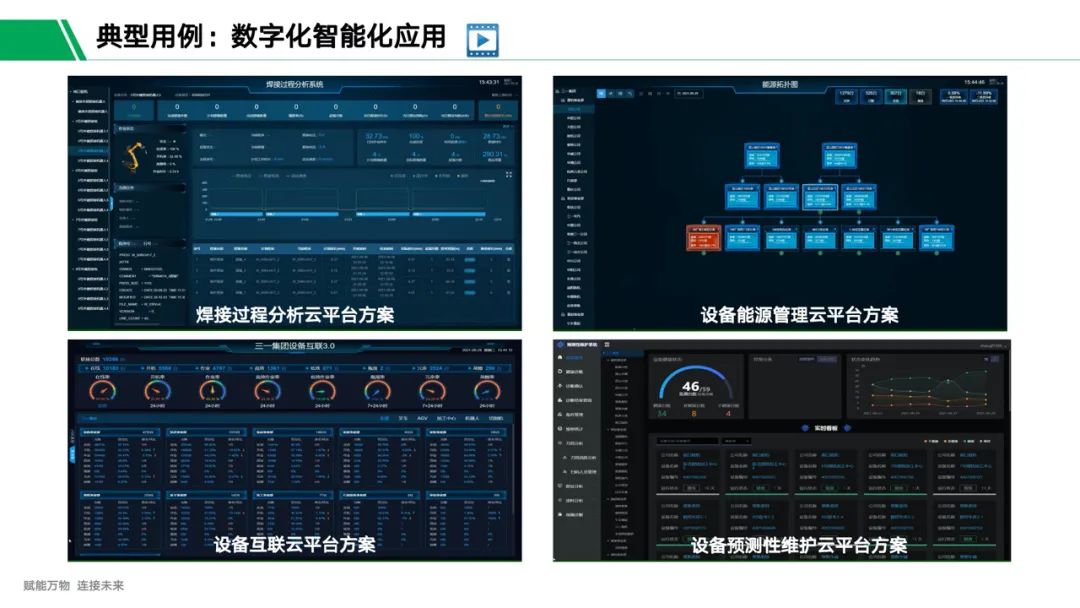1080x608 pixels.
Task: Toggle the blue status pill in first welding table row
Action: click(x=470, y=258)
